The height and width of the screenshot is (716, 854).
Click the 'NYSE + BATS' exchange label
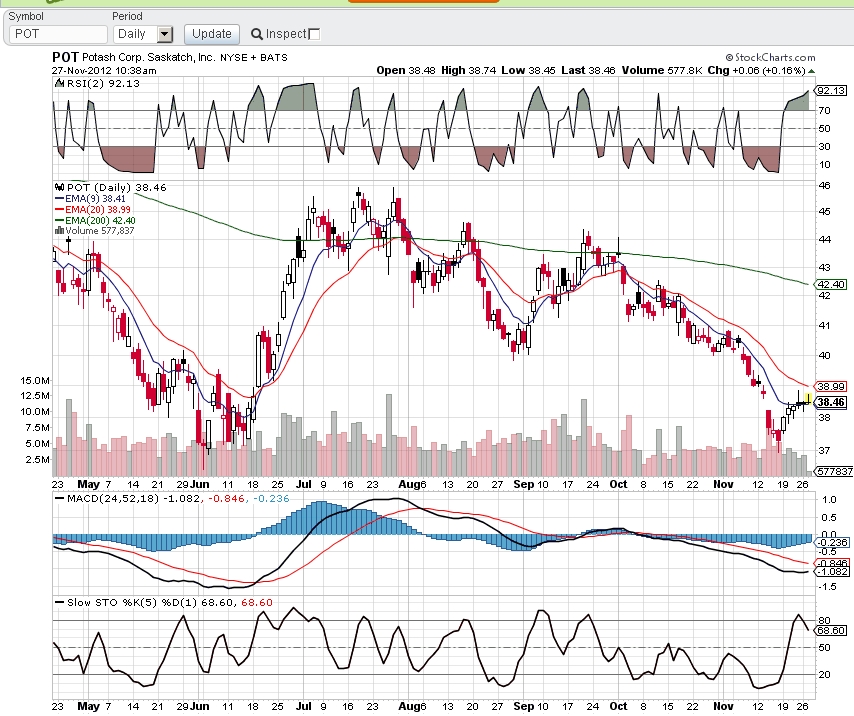254,57
